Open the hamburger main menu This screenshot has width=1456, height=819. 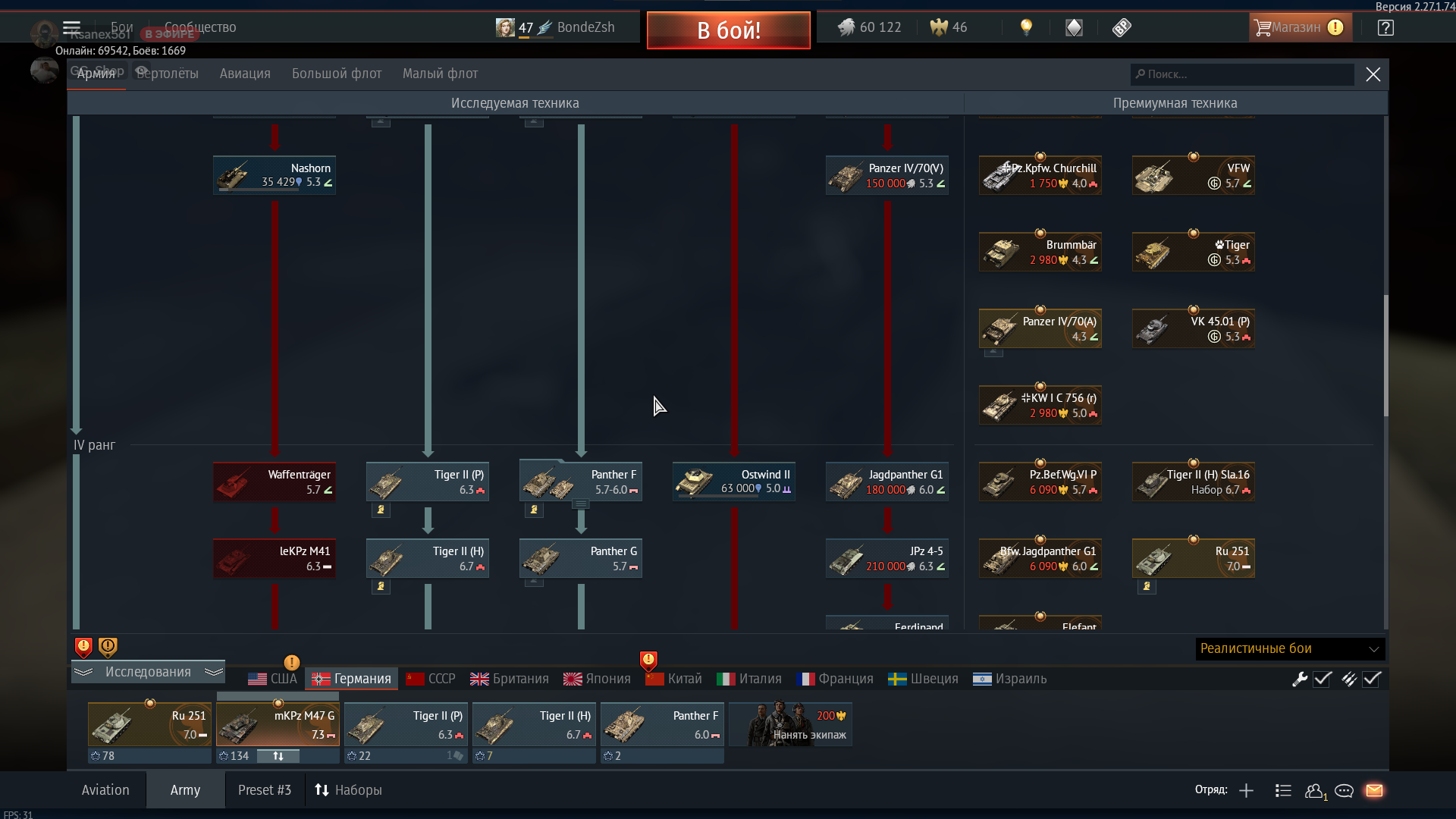point(71,28)
